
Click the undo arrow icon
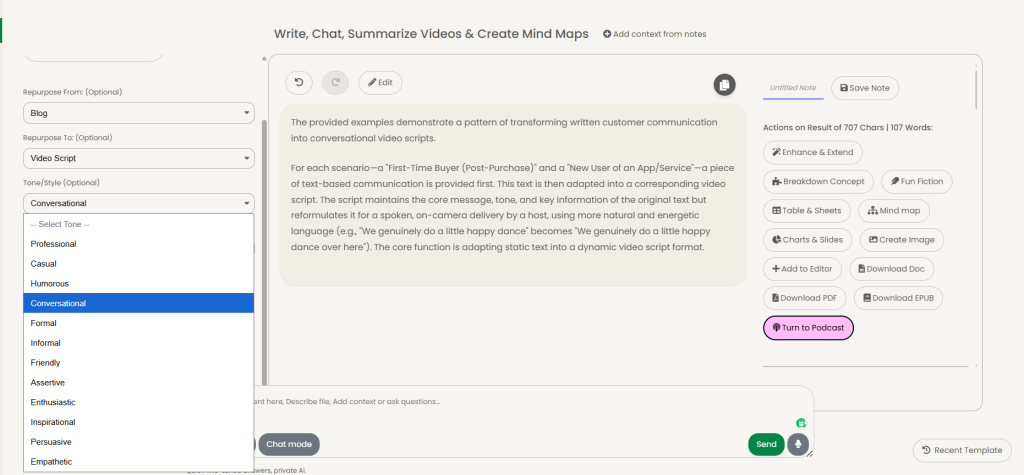[x=298, y=83]
